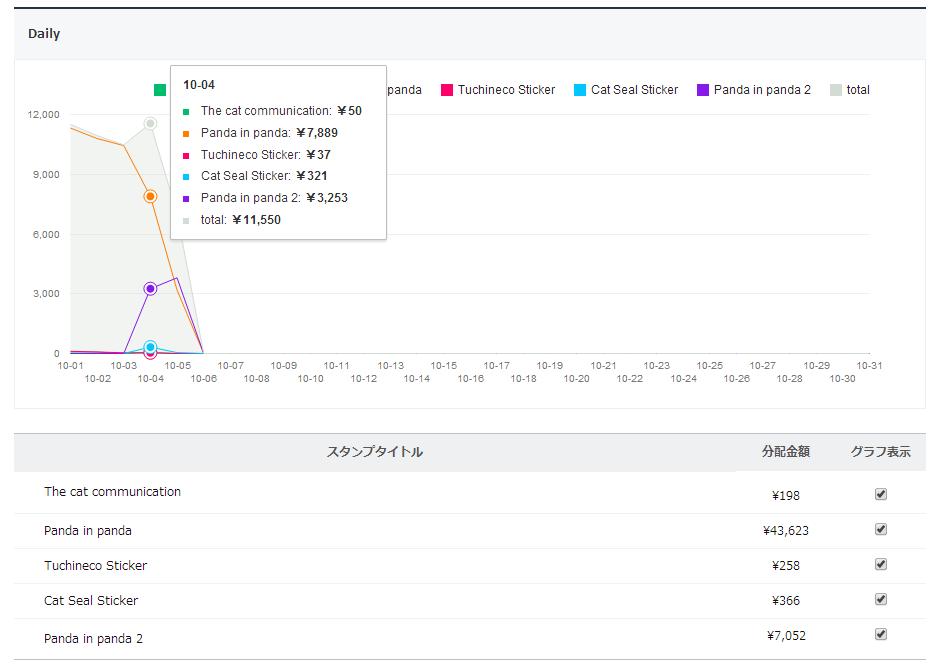Click the cyan Cat Seal Sticker data point
Viewport: 933px width, 668px height.
[150, 346]
